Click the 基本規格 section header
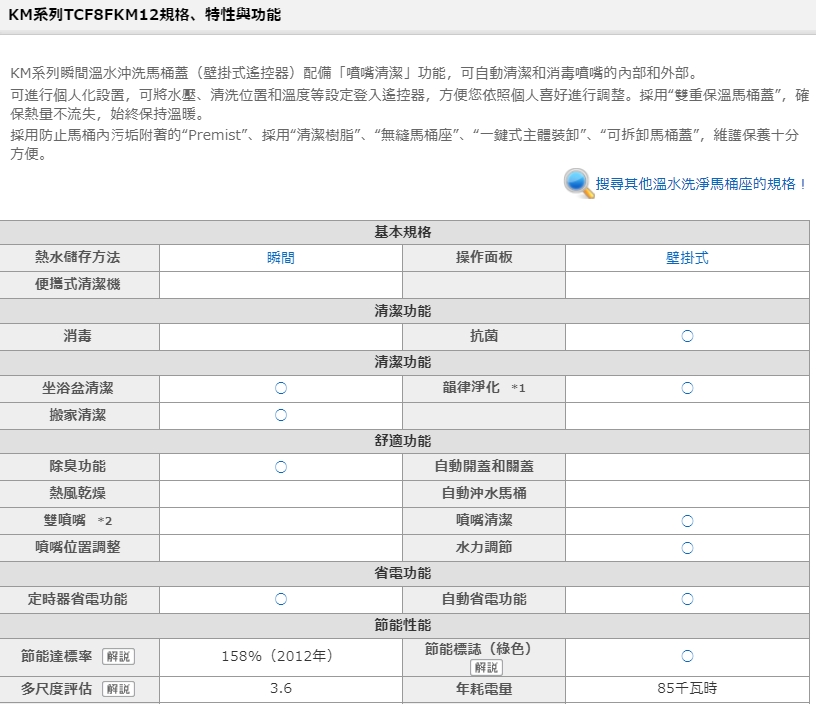This screenshot has height=704, width=816. point(404,232)
